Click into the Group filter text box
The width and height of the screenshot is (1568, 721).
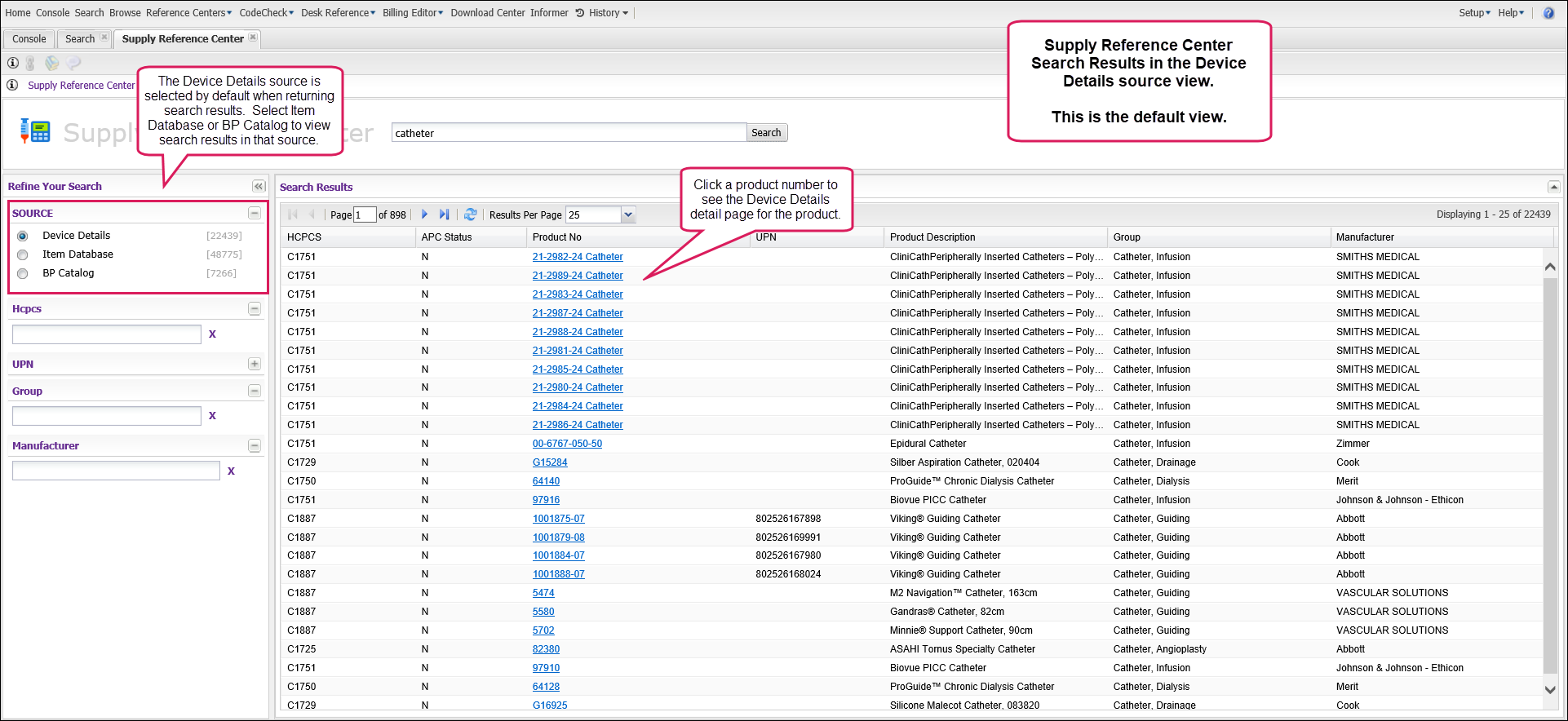click(x=107, y=416)
